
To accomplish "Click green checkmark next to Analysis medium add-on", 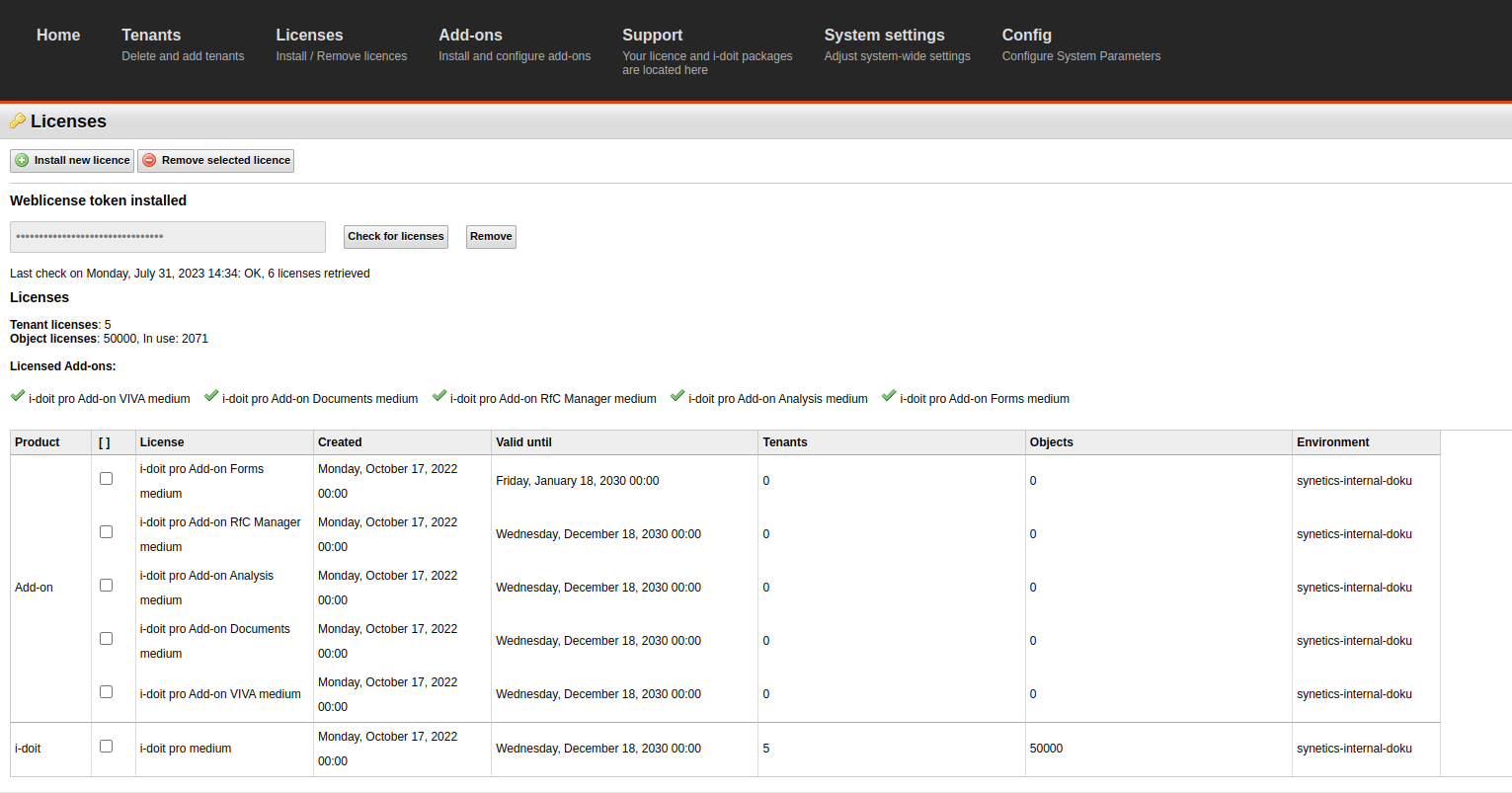I will [x=677, y=396].
